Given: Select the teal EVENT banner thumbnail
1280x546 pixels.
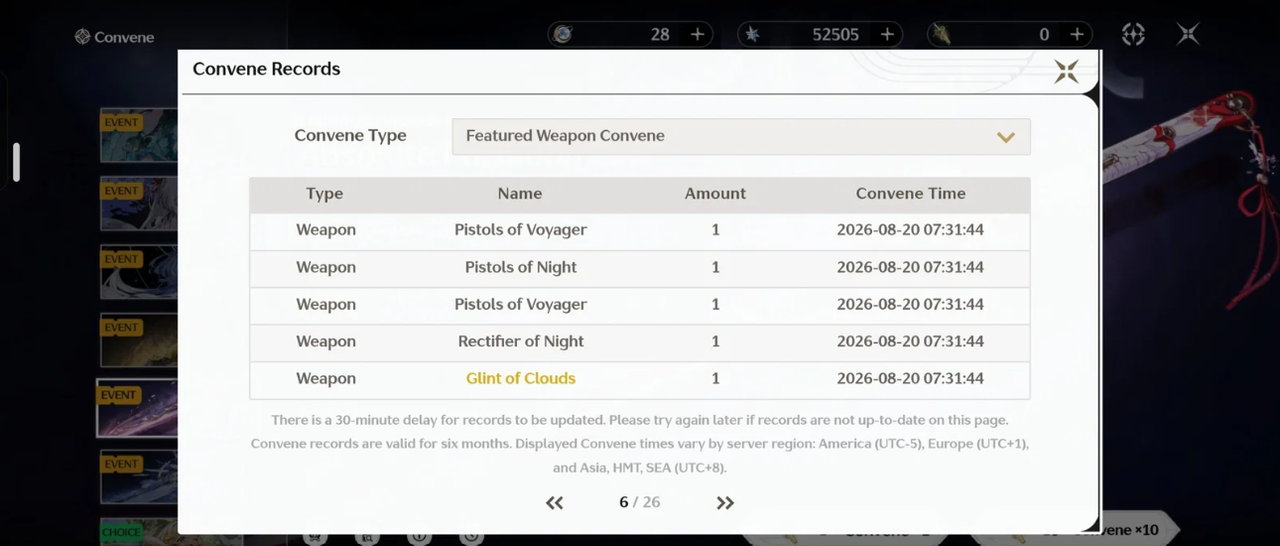Looking at the screenshot, I should click(x=138, y=135).
